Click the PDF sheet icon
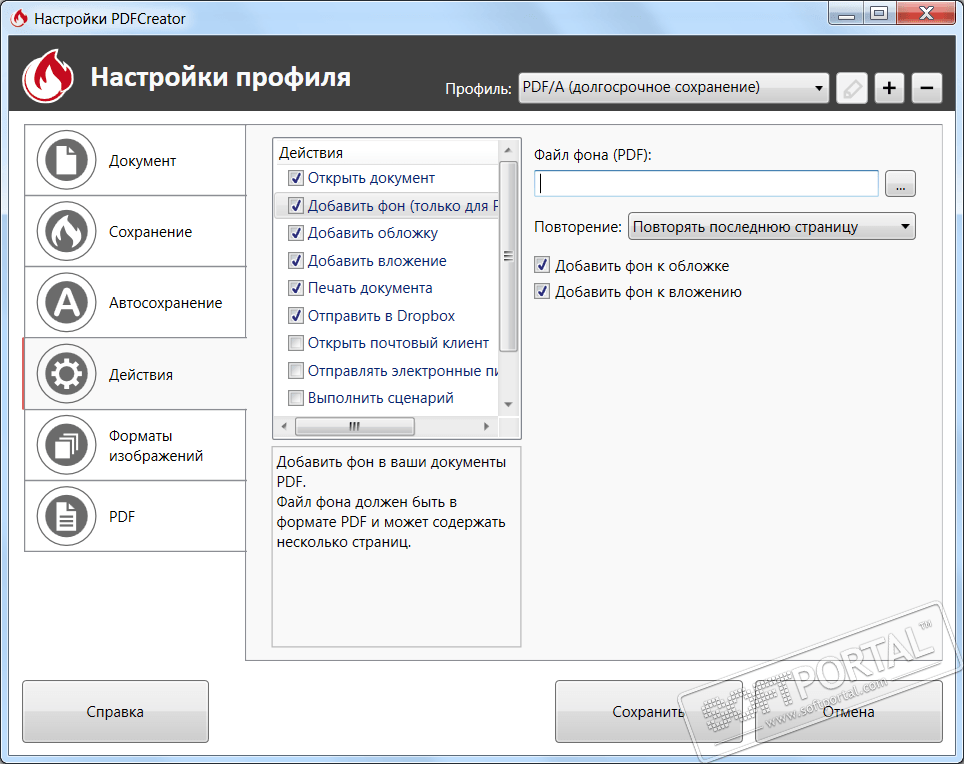 (x=66, y=516)
